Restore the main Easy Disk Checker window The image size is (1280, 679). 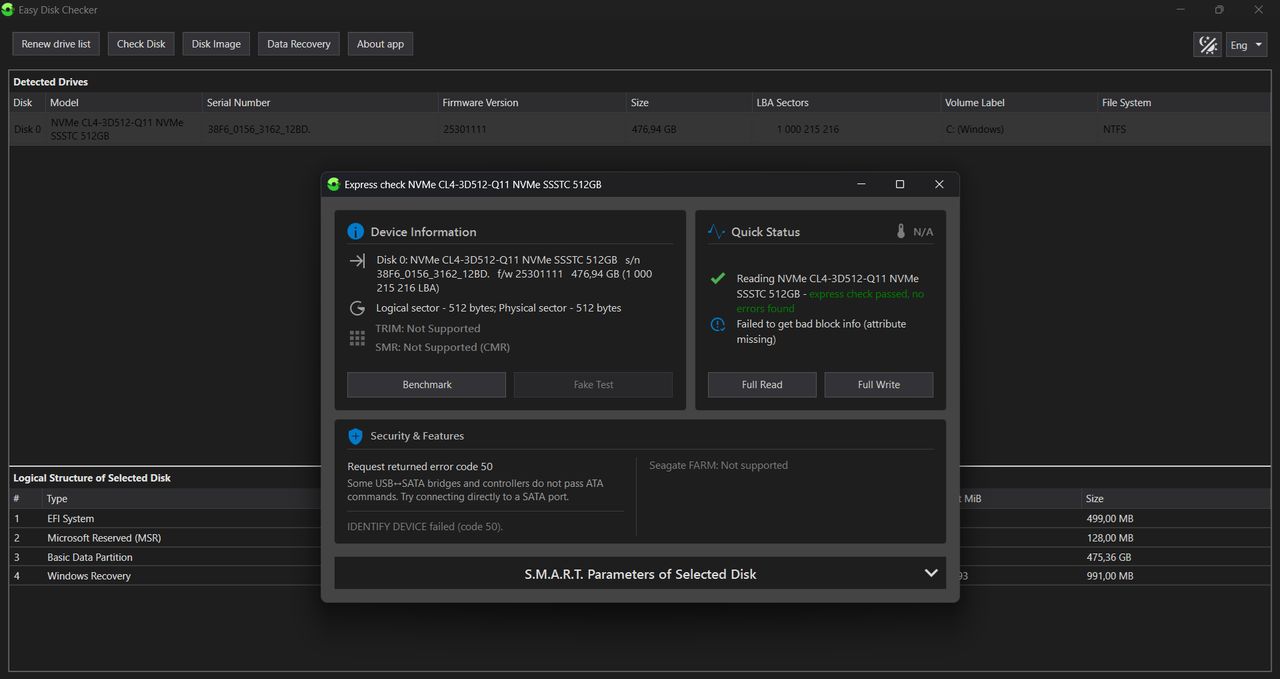[1219, 10]
